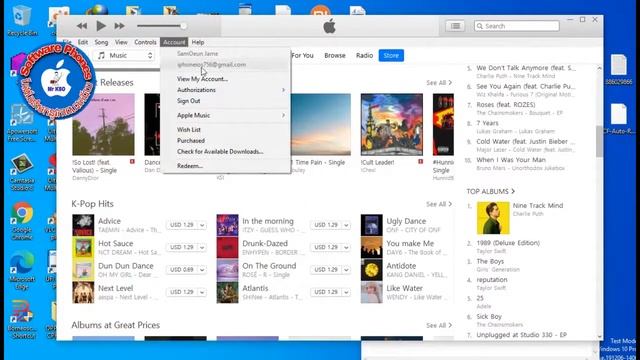The image size is (640, 360).
Task: Open the Recycle Bin desktop icon
Action: (x=22, y=20)
